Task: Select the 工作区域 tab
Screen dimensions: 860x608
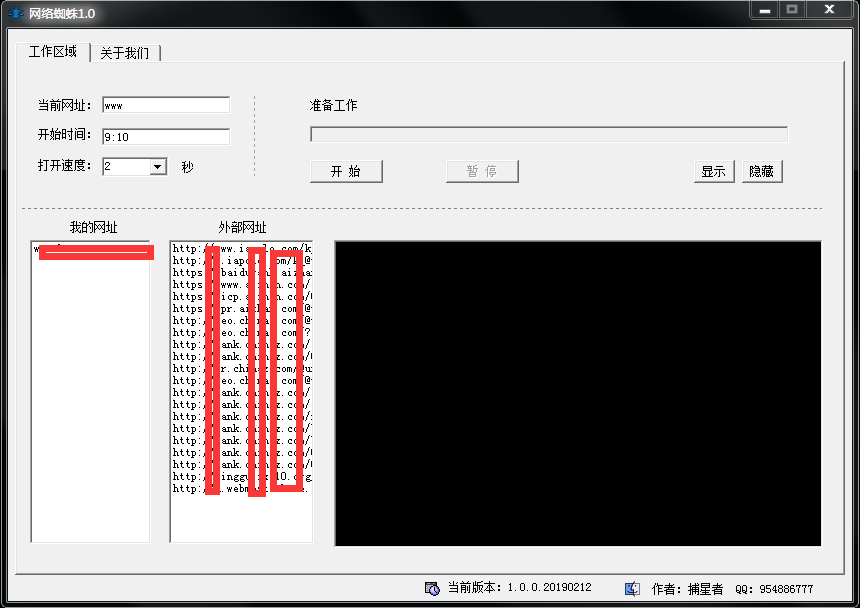Action: tap(53, 52)
